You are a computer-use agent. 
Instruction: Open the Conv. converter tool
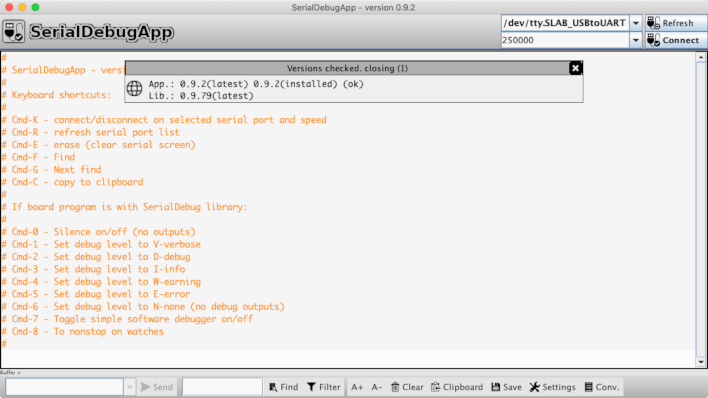(x=601, y=387)
